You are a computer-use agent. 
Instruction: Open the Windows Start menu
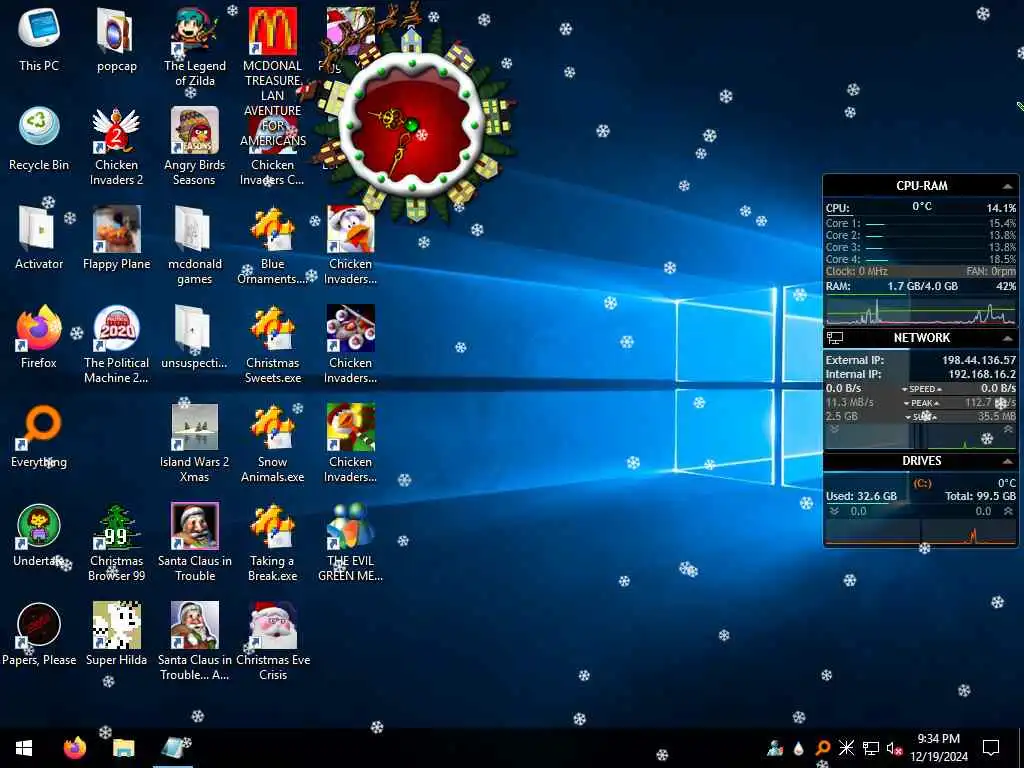tap(24, 748)
